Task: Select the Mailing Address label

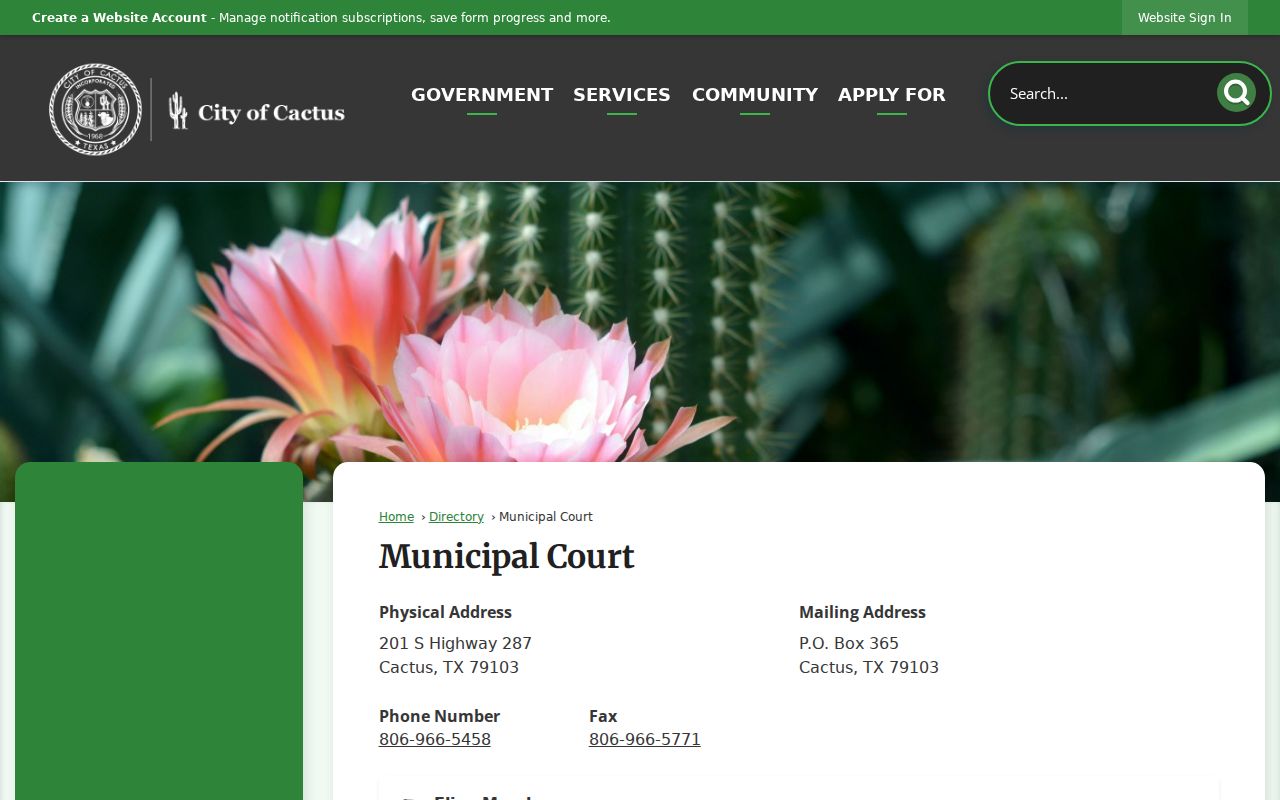Action: 862,612
